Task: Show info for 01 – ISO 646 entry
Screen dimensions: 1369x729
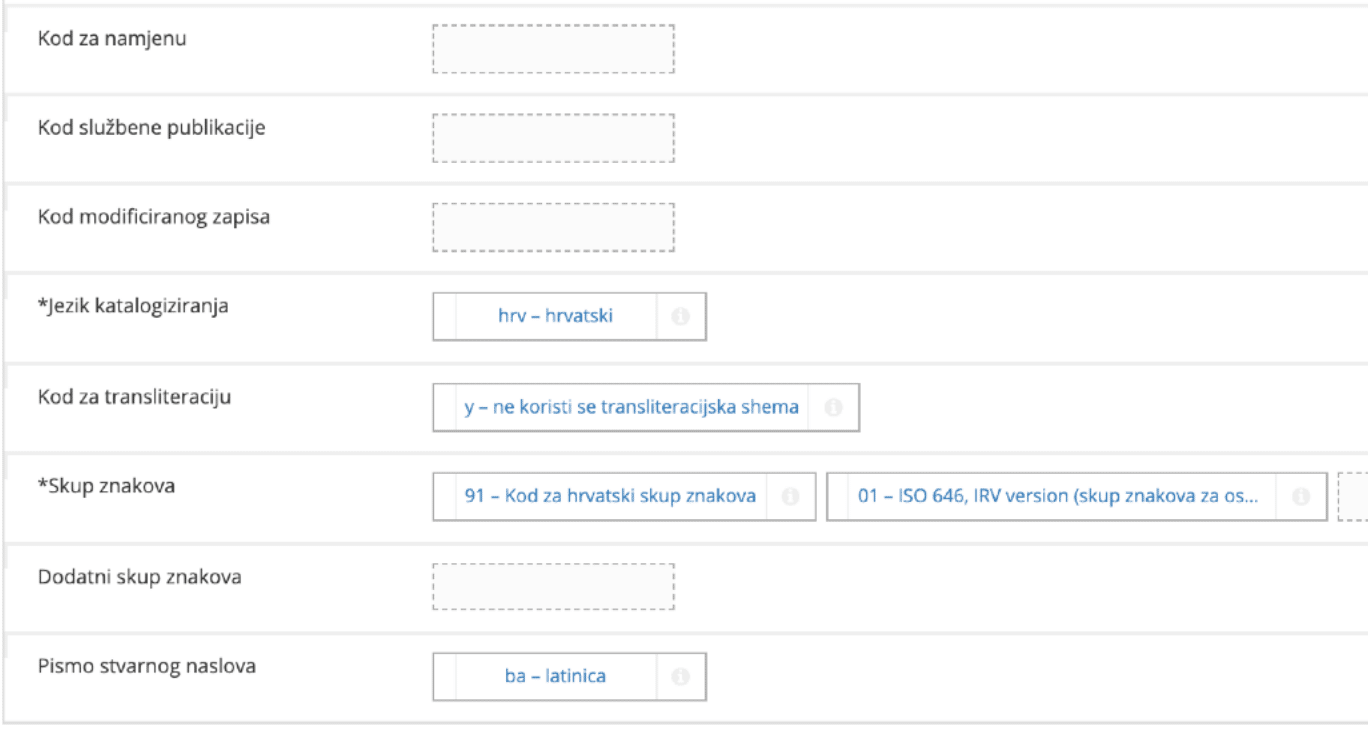Action: [1301, 497]
